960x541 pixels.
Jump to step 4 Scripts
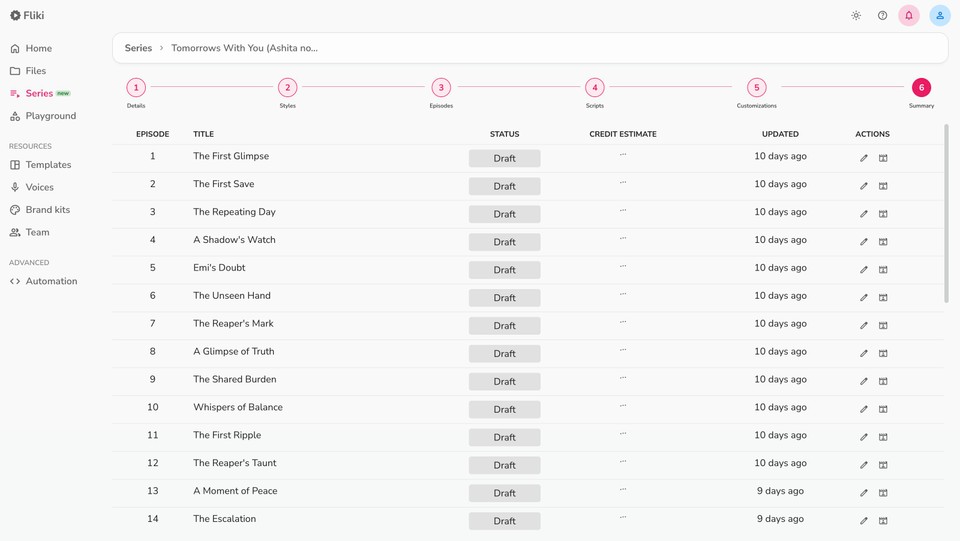pyautogui.click(x=595, y=88)
